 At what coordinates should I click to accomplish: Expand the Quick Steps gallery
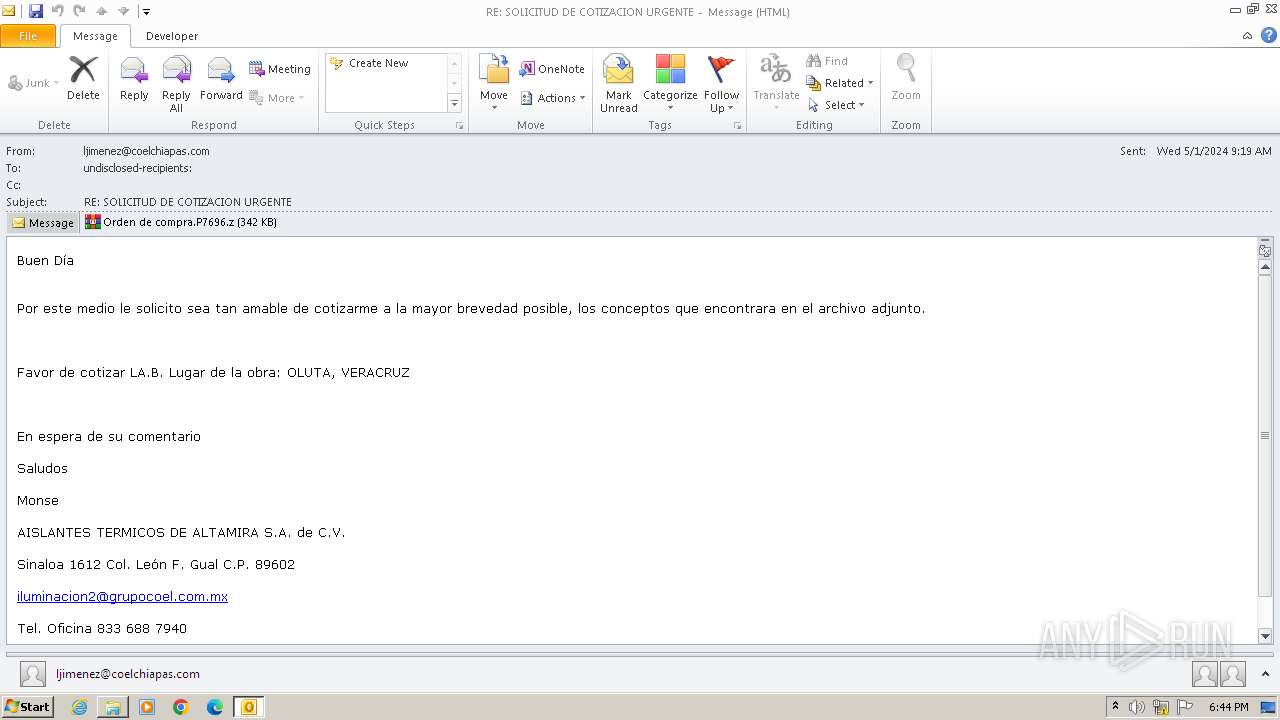pos(454,103)
